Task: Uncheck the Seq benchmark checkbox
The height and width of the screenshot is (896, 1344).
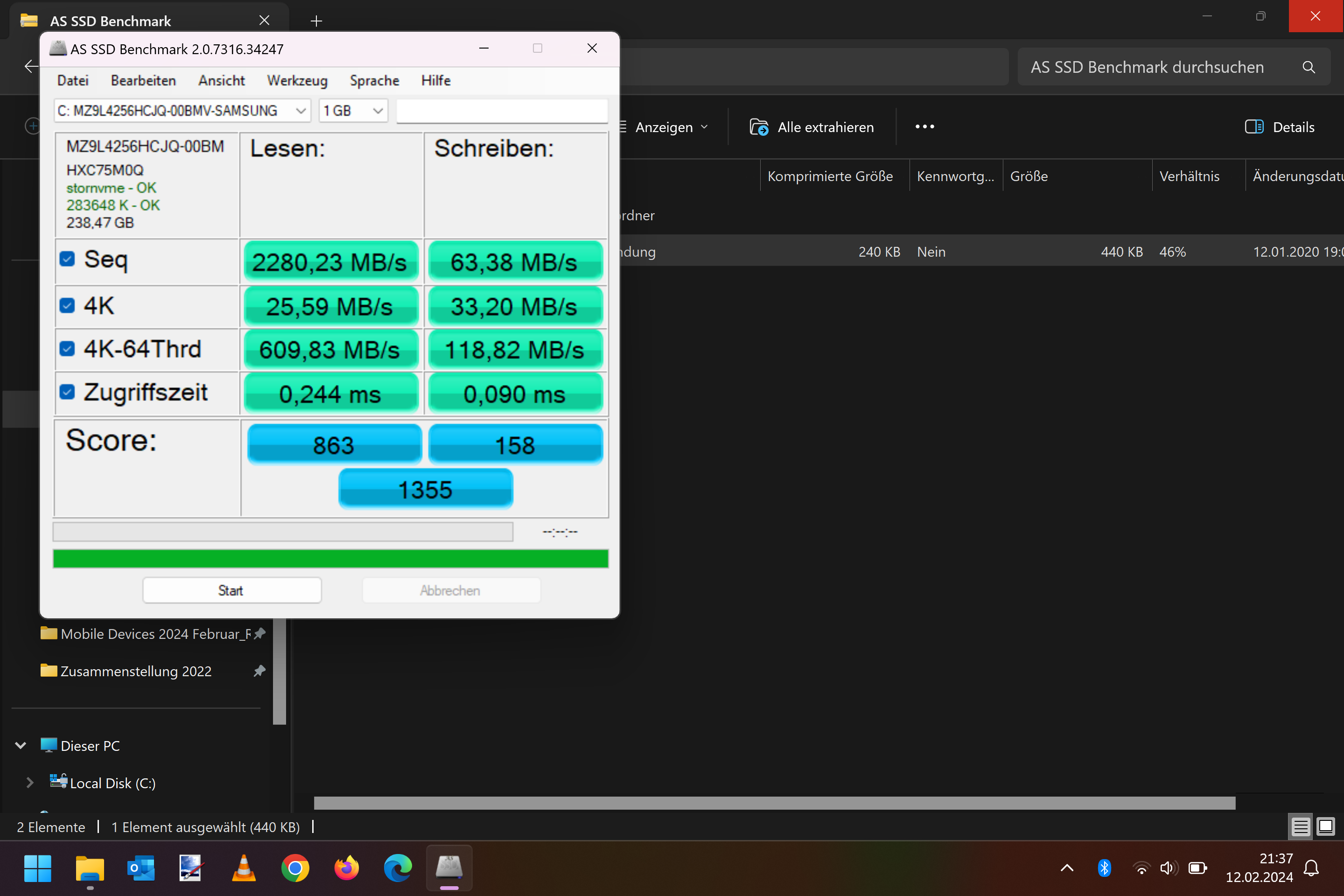Action: pos(67,259)
